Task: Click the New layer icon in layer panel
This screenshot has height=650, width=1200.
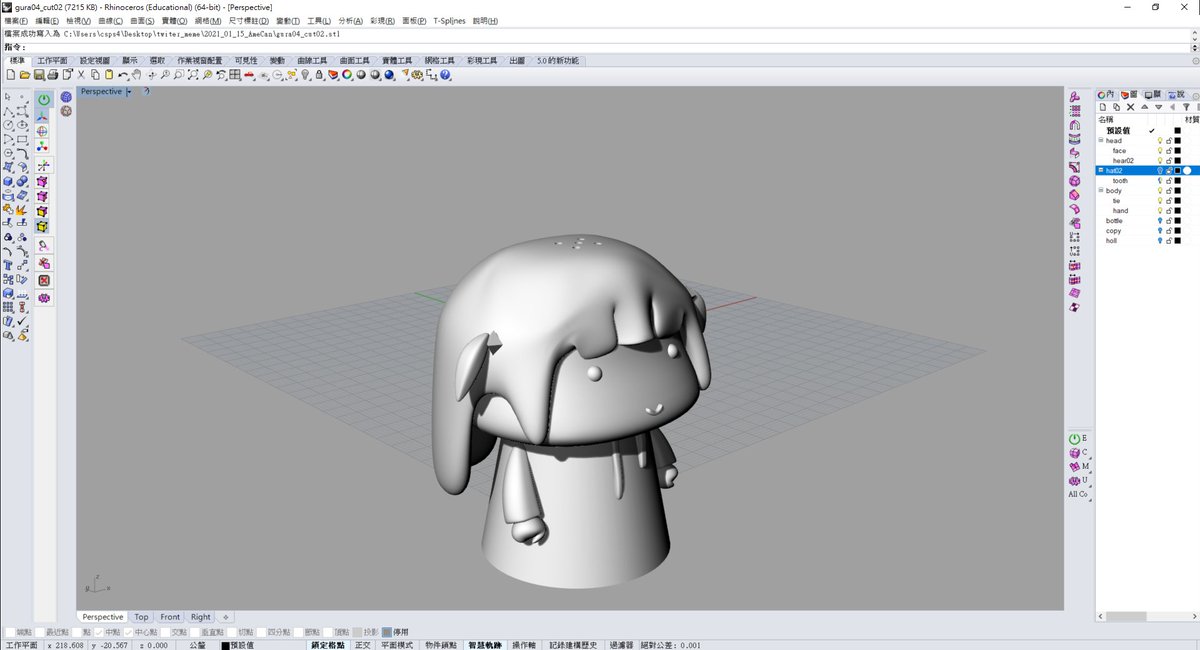Action: pyautogui.click(x=1103, y=107)
